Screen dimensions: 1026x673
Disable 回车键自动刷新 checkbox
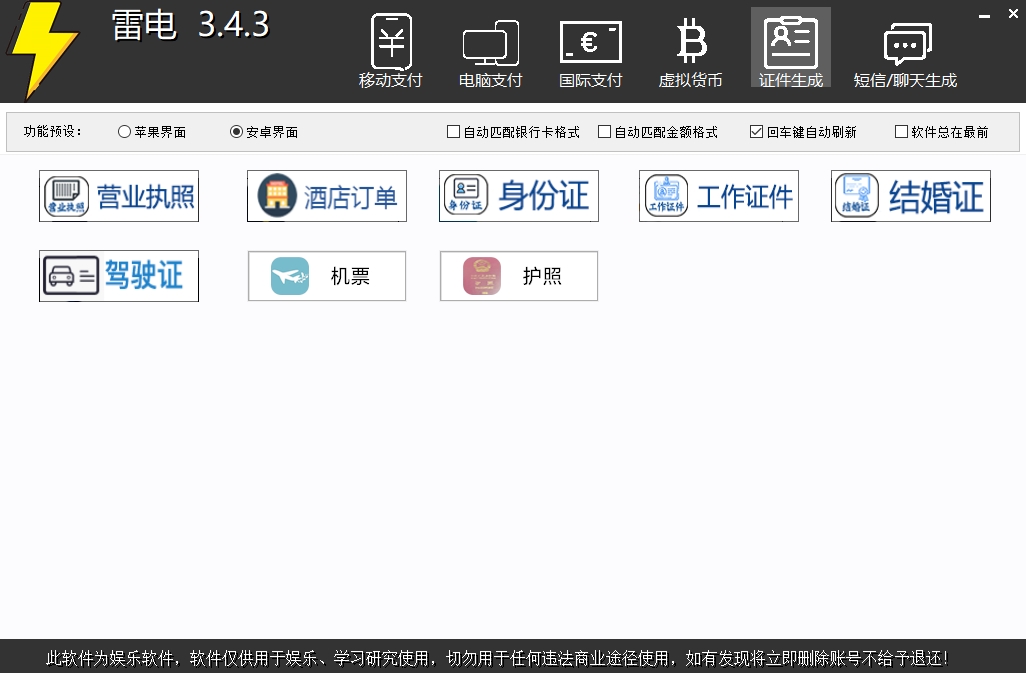point(756,131)
